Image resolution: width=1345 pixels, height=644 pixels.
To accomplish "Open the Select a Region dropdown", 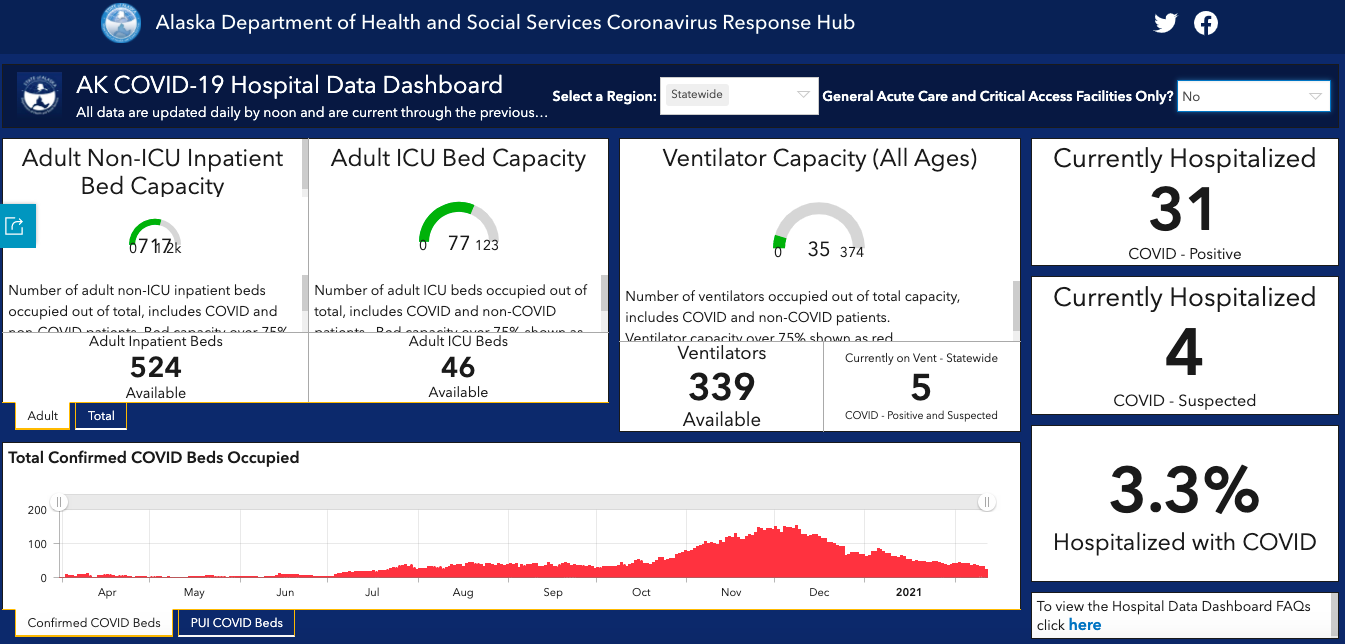I will pos(739,96).
